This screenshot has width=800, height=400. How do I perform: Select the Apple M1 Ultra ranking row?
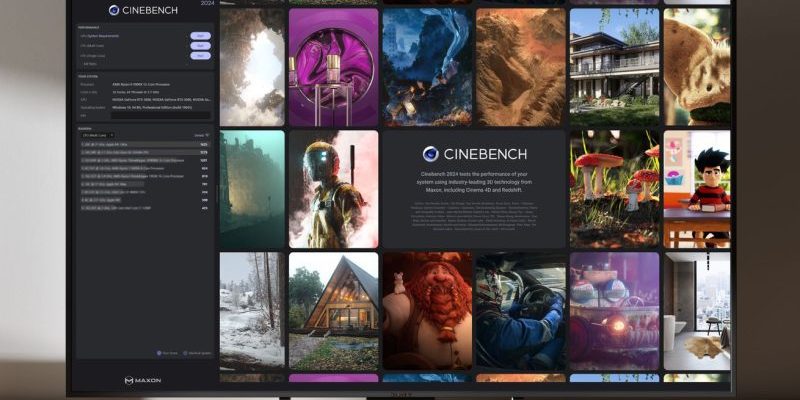point(145,144)
